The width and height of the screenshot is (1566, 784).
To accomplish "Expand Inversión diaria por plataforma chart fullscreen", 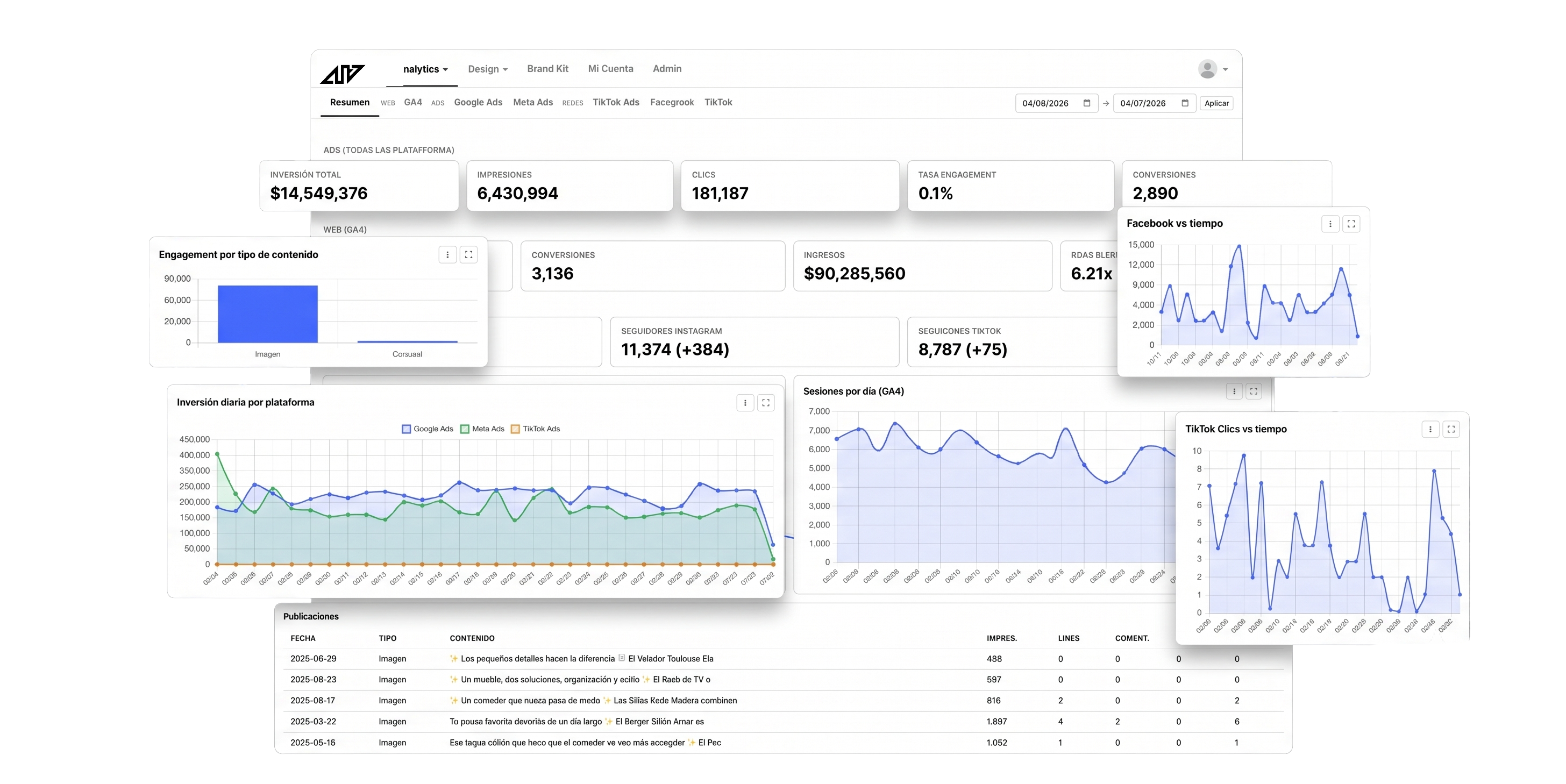I will pyautogui.click(x=766, y=402).
